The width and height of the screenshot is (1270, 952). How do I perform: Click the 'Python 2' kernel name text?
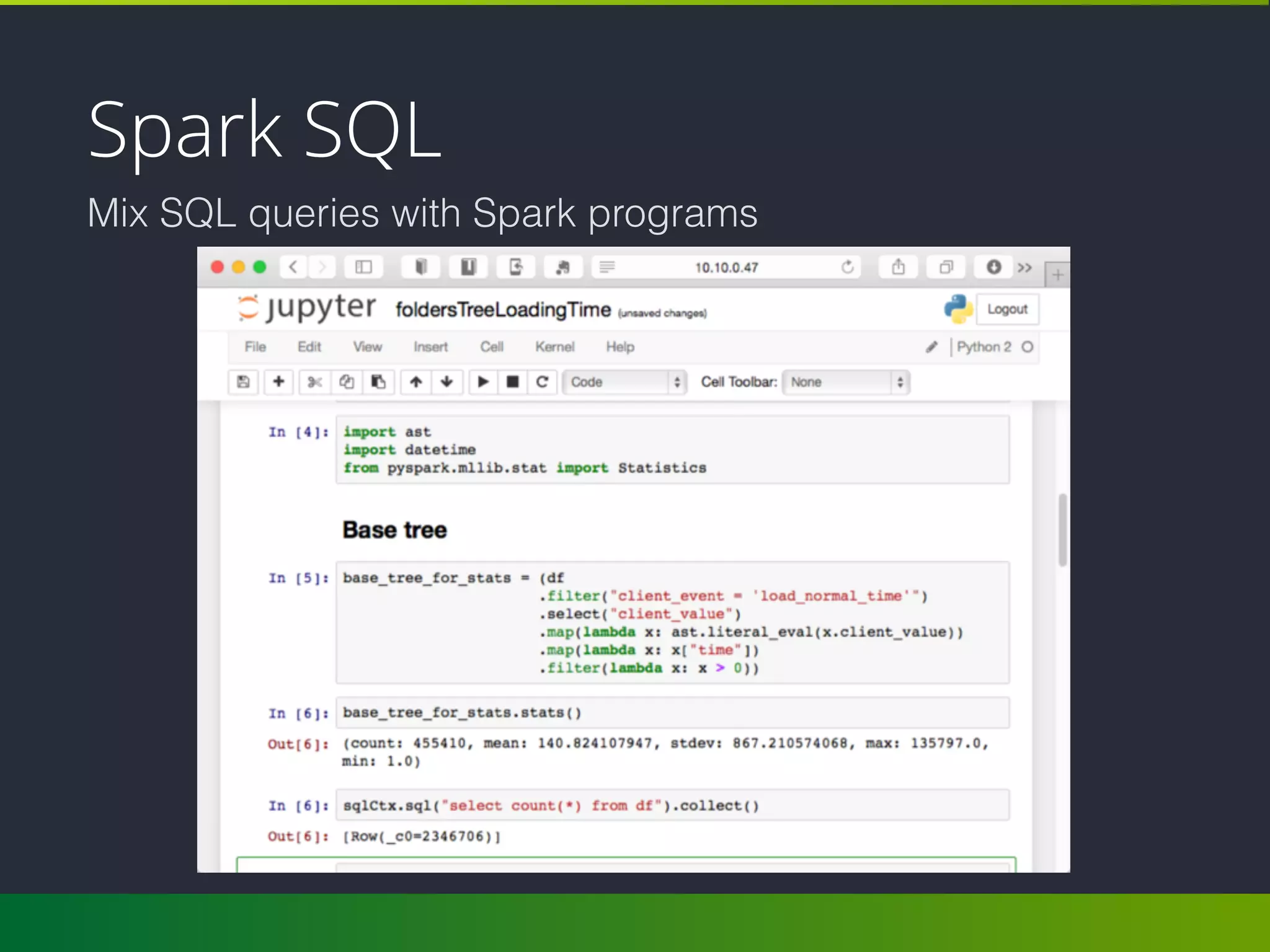[984, 347]
